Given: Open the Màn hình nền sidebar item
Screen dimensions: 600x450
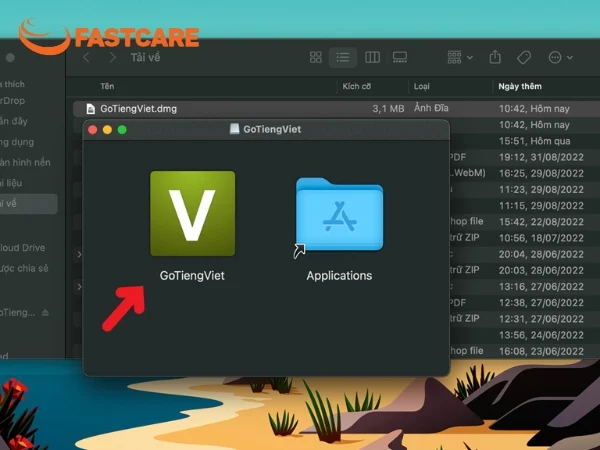Looking at the screenshot, I should pyautogui.click(x=25, y=162).
